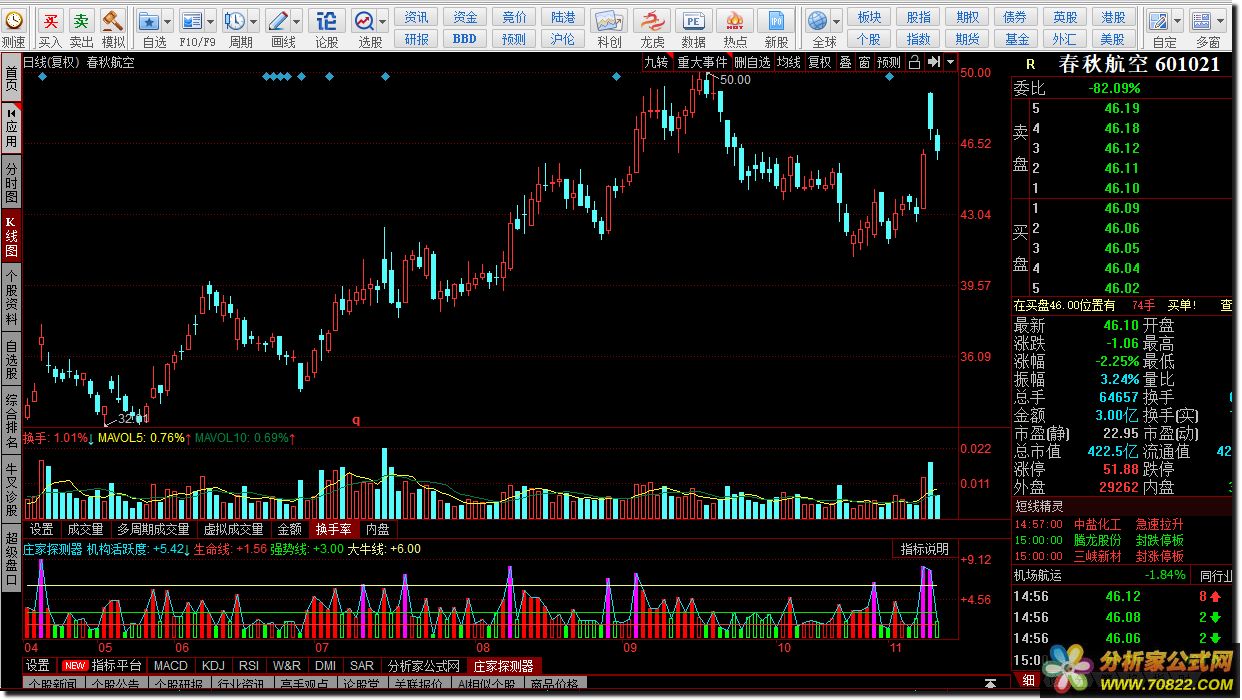Open the 数据 PE data icon
This screenshot has height=700, width=1242.
693,20
